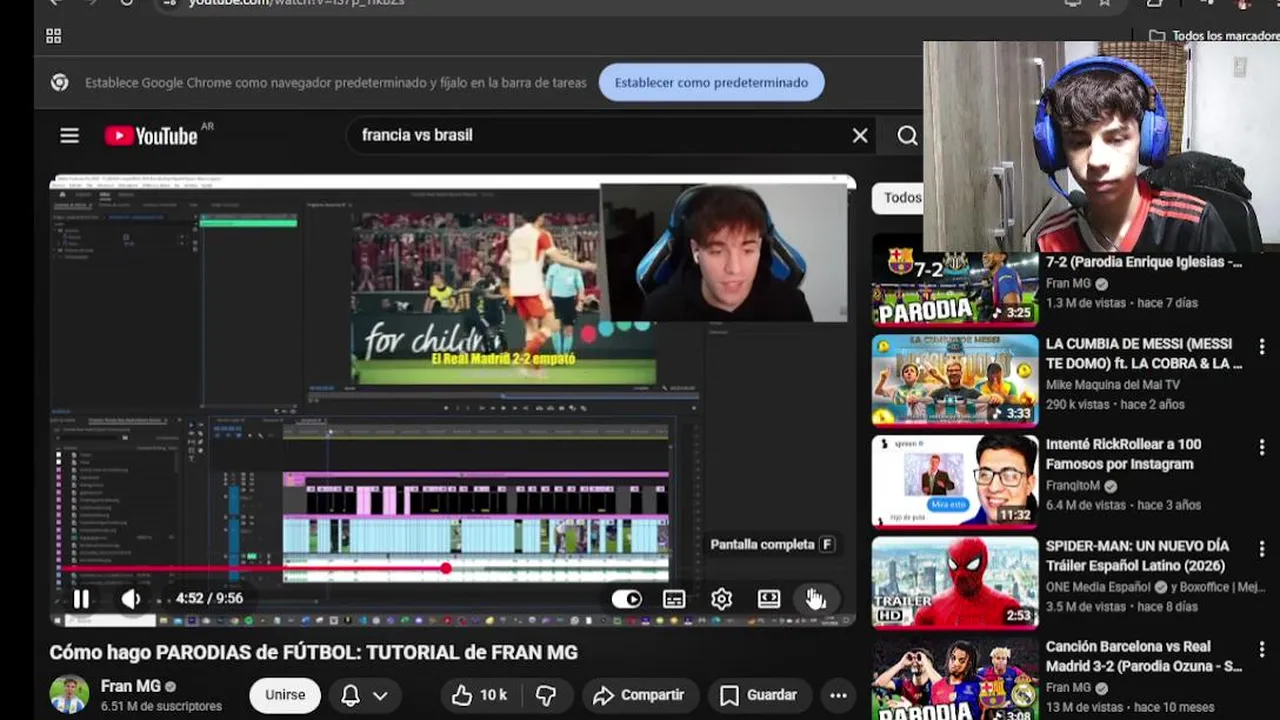Pause the video playback
Screen dimensions: 1280x720
[x=81, y=598]
